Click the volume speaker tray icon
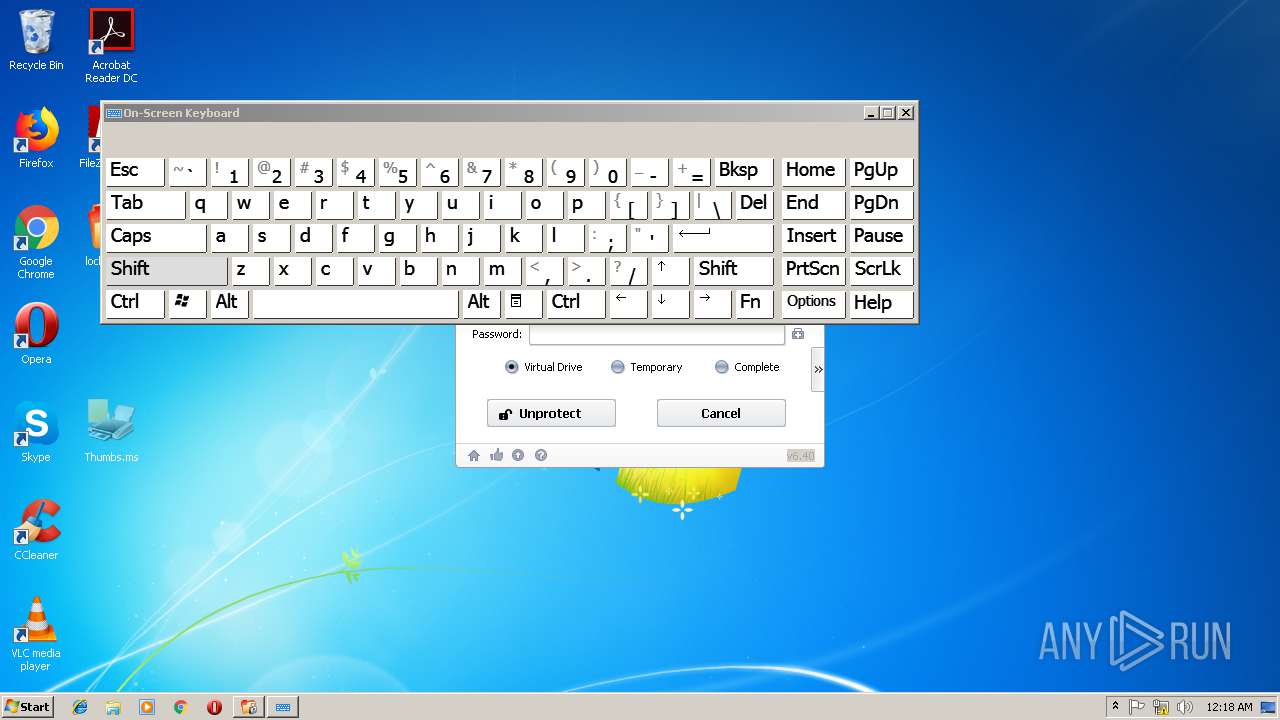 (1184, 707)
